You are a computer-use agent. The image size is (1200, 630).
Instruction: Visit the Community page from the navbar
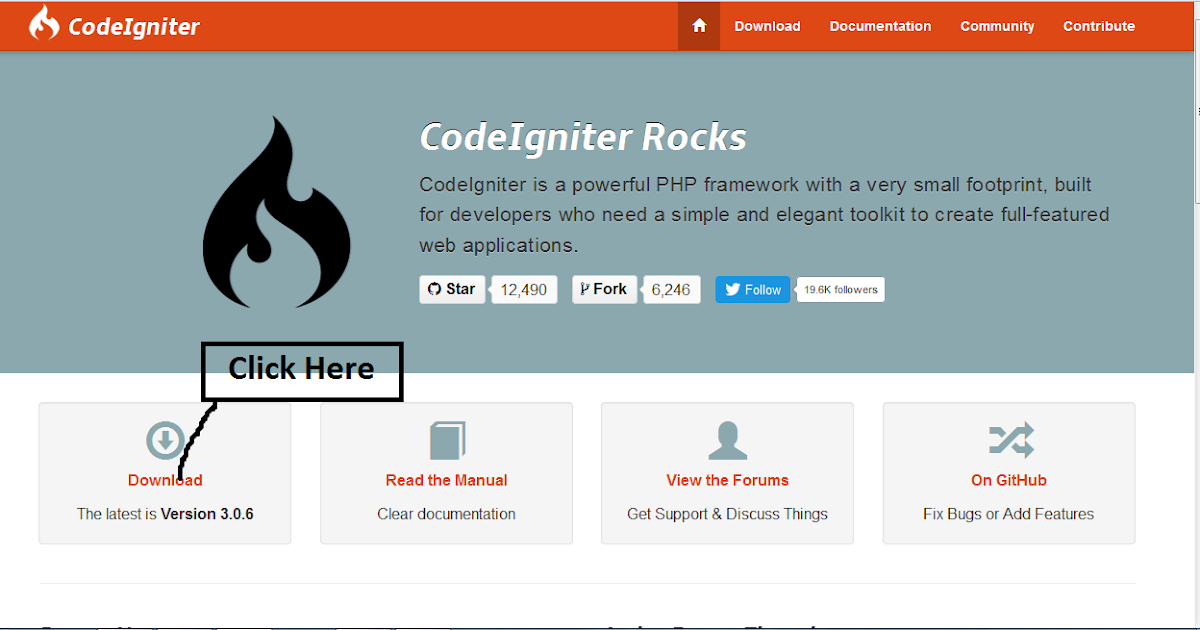click(997, 26)
